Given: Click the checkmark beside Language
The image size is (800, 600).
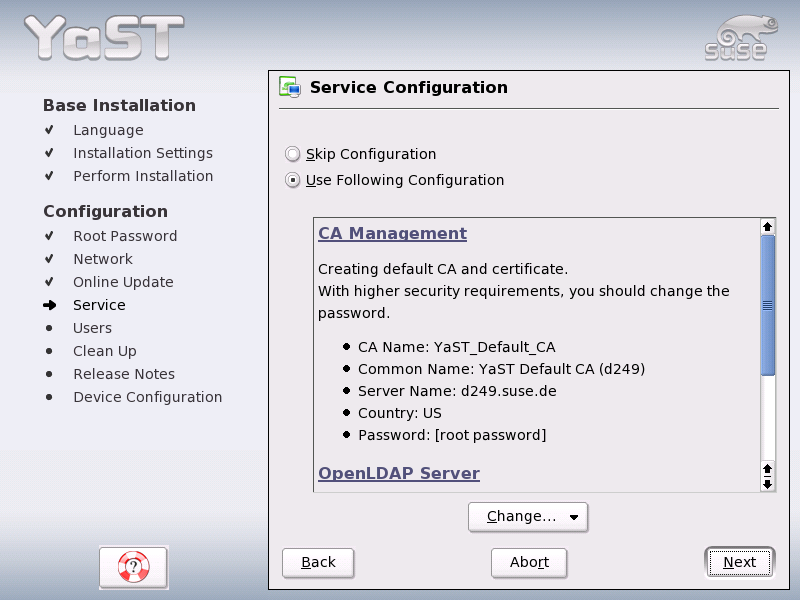Looking at the screenshot, I should (x=49, y=130).
